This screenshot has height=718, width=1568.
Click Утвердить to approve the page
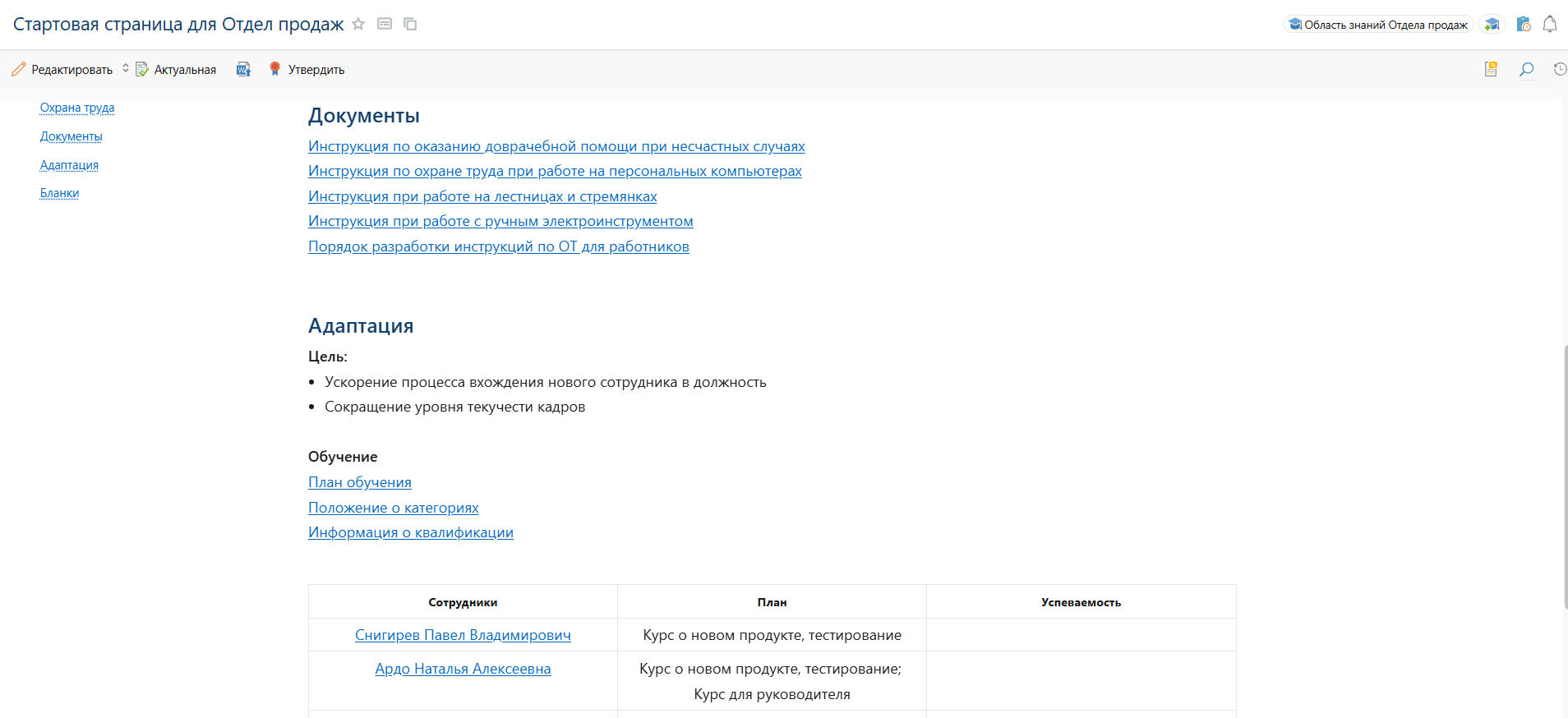click(x=307, y=70)
